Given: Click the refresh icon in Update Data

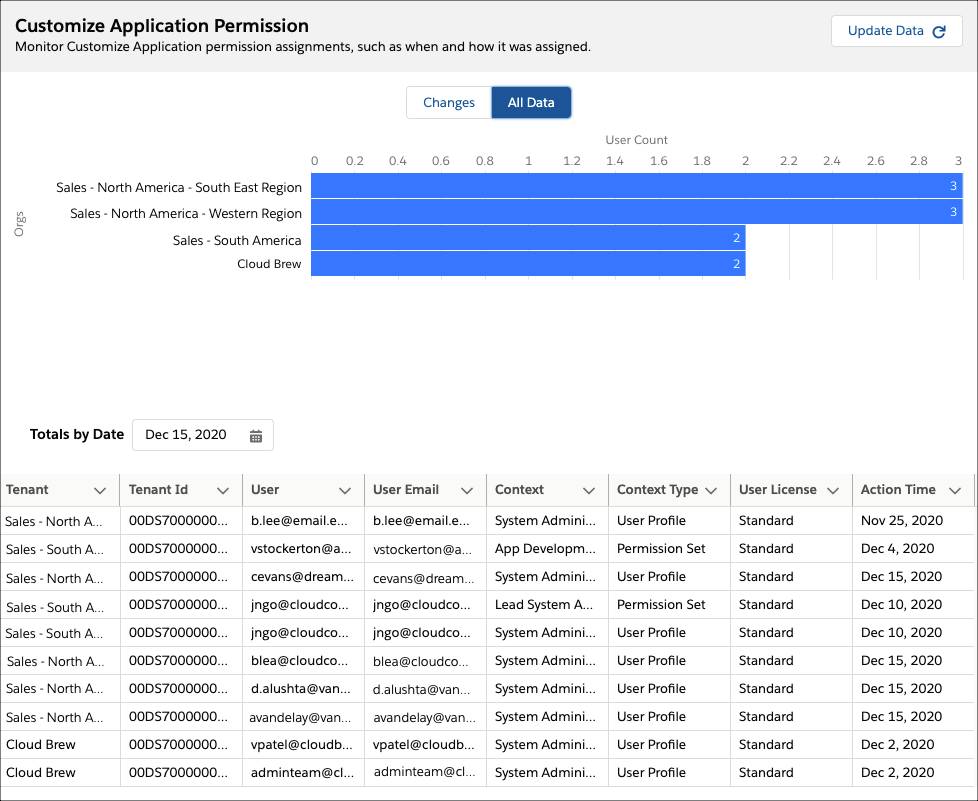Looking at the screenshot, I should 939,31.
